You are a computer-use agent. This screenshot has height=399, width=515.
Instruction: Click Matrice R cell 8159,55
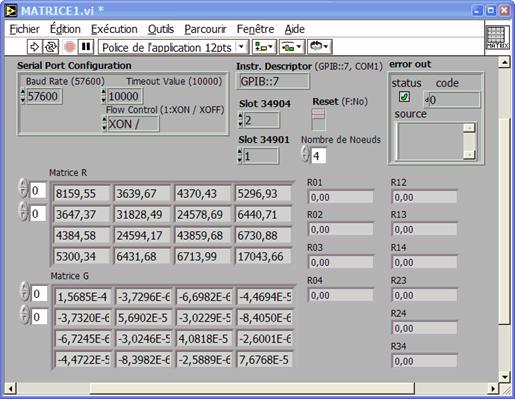tap(81, 194)
